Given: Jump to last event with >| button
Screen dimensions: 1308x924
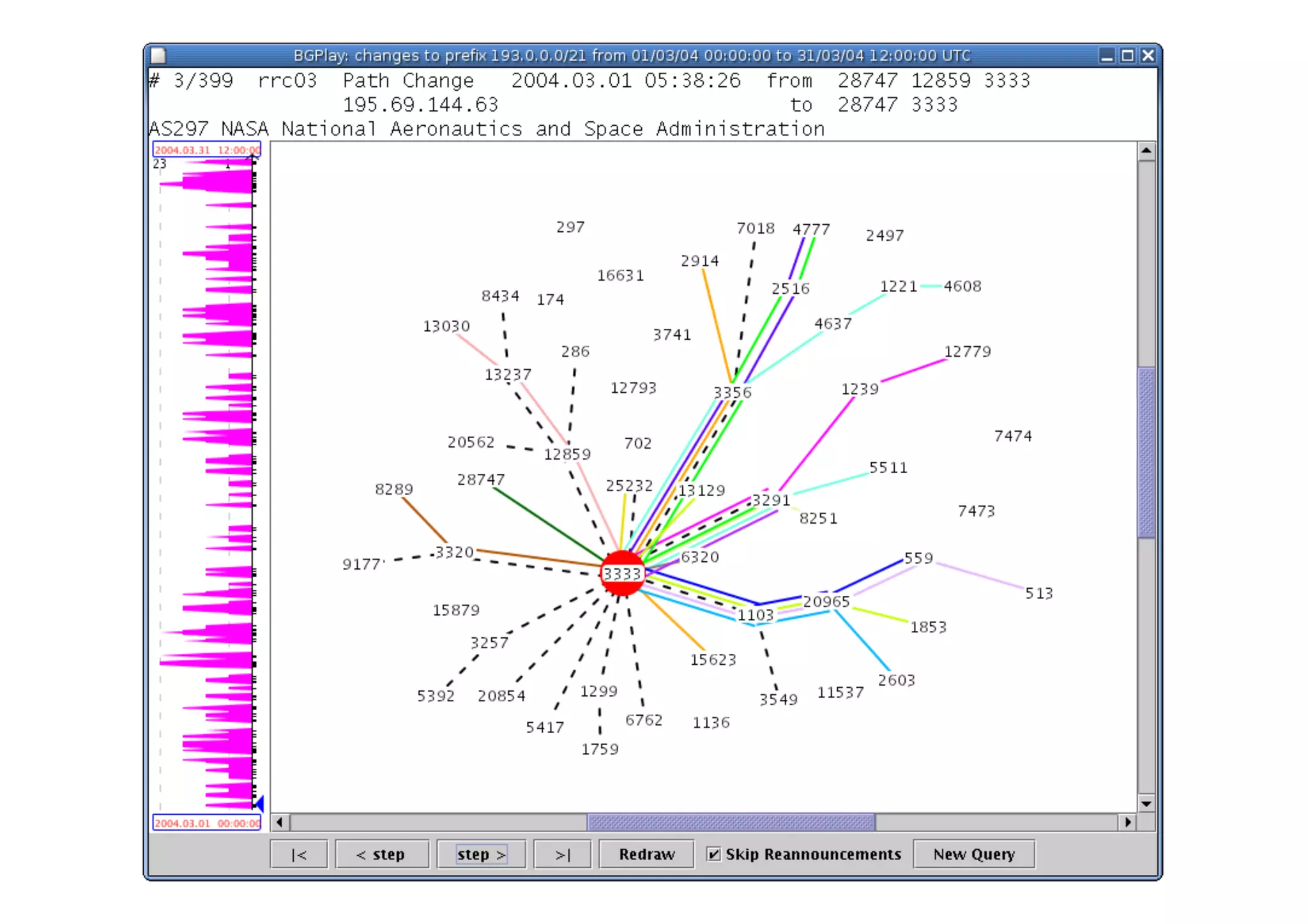Looking at the screenshot, I should 562,854.
